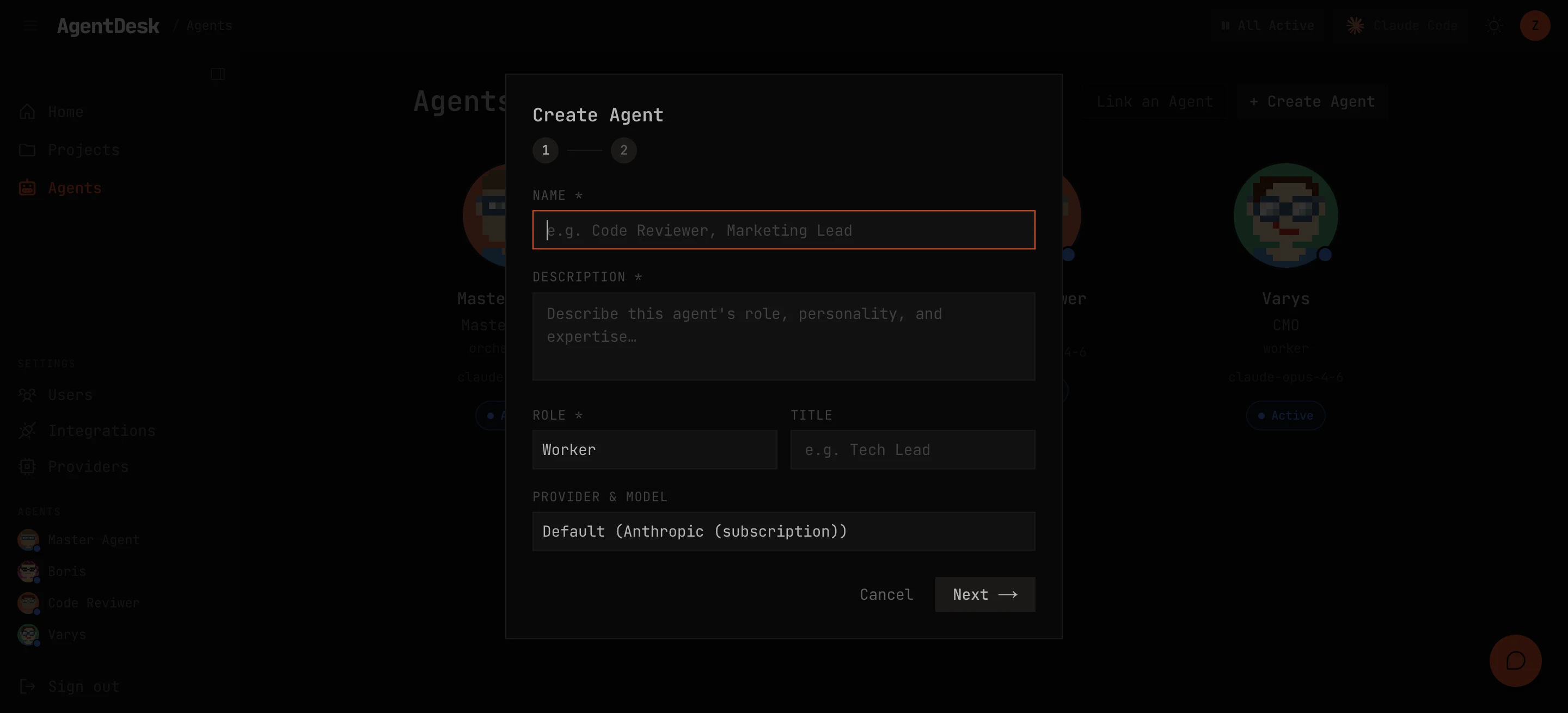Click the Integrations plug icon
The width and height of the screenshot is (1568, 713).
tap(27, 431)
